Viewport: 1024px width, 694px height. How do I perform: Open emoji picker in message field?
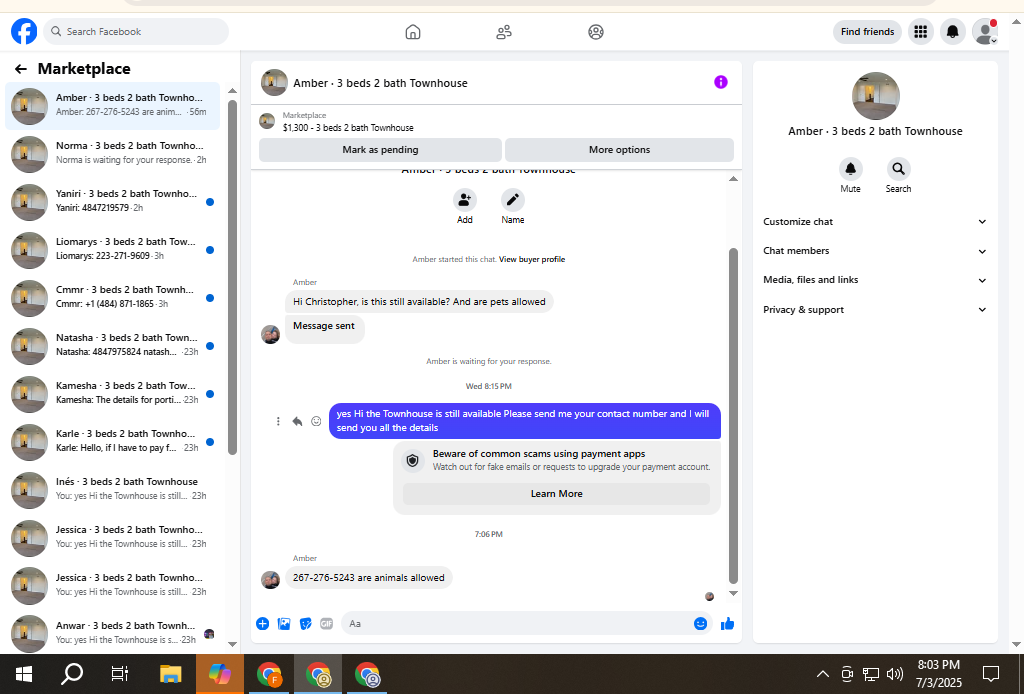700,623
